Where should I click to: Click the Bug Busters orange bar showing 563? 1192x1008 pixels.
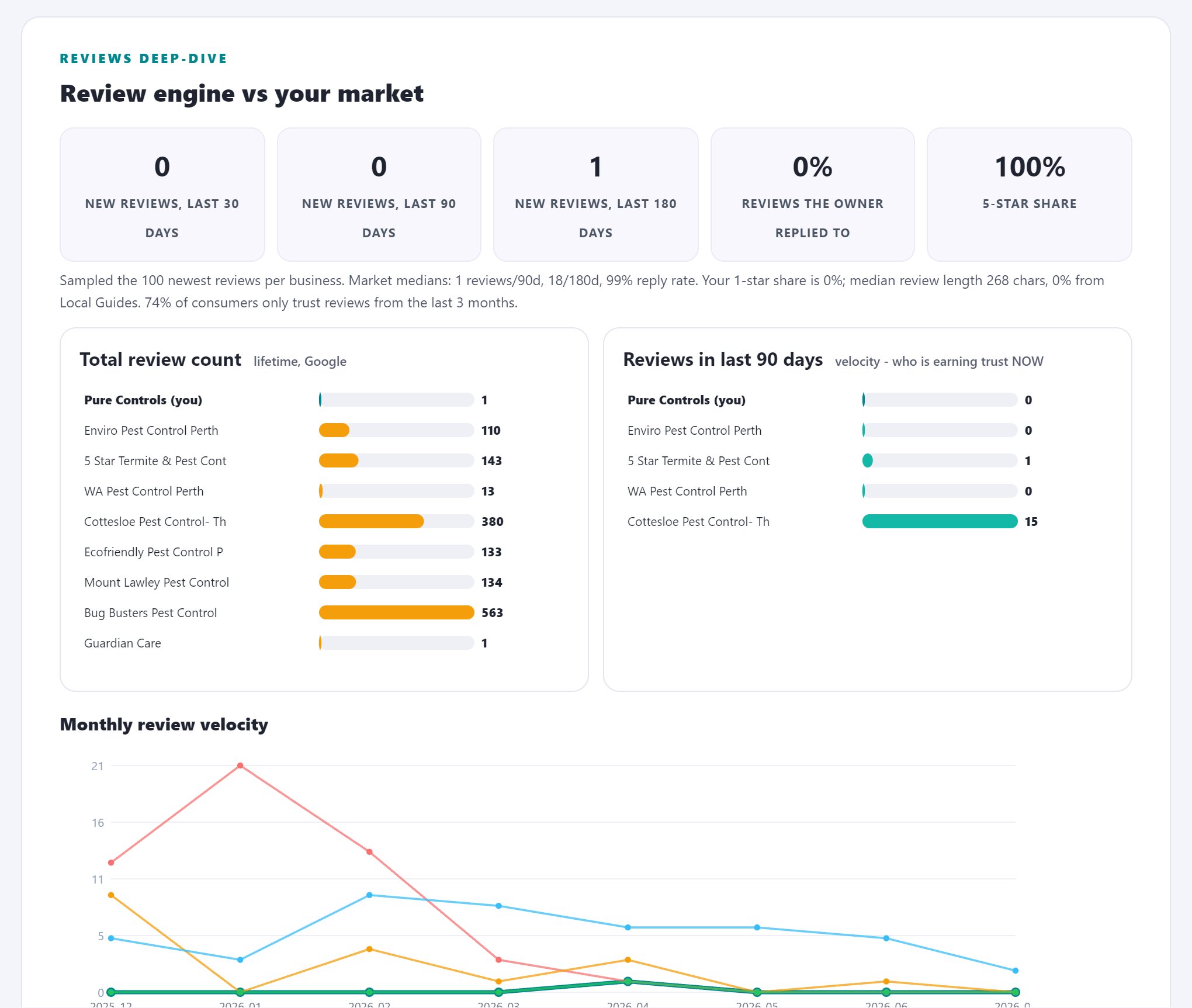[x=396, y=612]
